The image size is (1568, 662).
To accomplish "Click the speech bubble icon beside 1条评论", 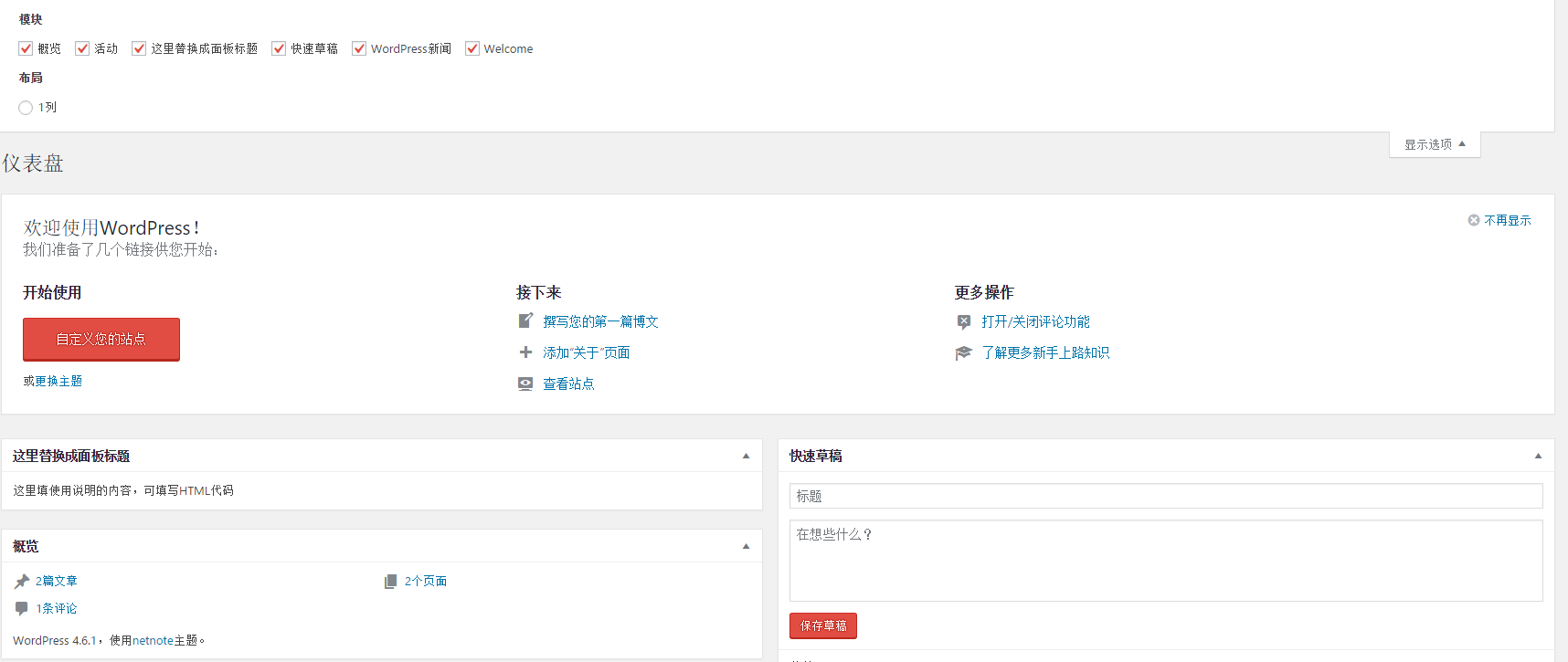I will coord(22,608).
